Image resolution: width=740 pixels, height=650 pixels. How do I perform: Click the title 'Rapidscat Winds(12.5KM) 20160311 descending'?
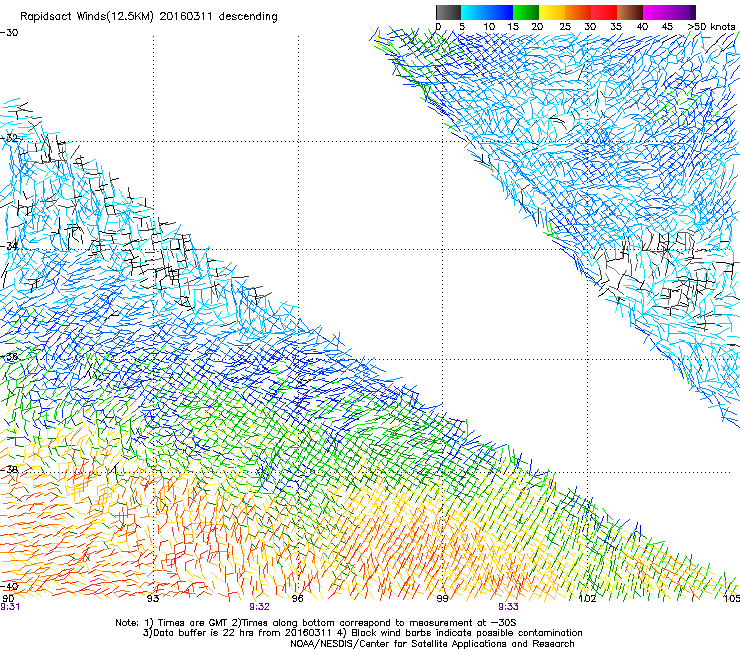149,17
